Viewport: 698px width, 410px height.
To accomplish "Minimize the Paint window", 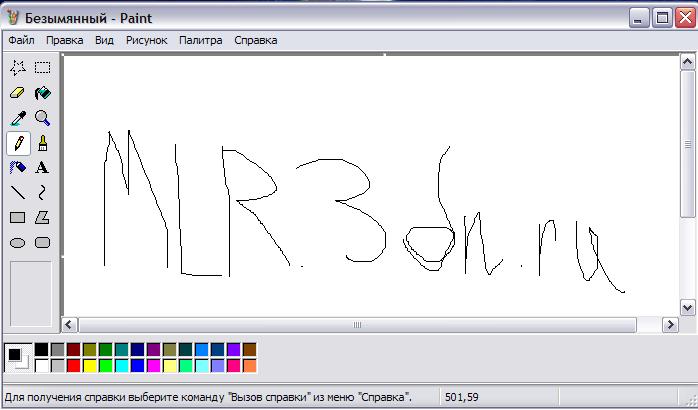I will pos(639,18).
